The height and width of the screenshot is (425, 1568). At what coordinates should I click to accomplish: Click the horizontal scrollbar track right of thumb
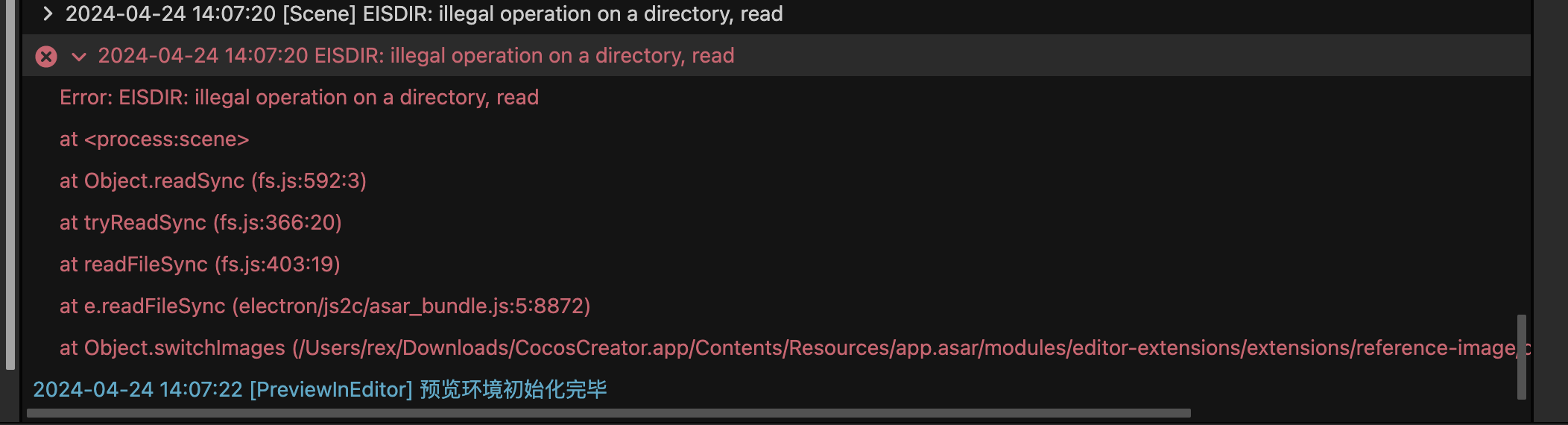tap(1356, 413)
